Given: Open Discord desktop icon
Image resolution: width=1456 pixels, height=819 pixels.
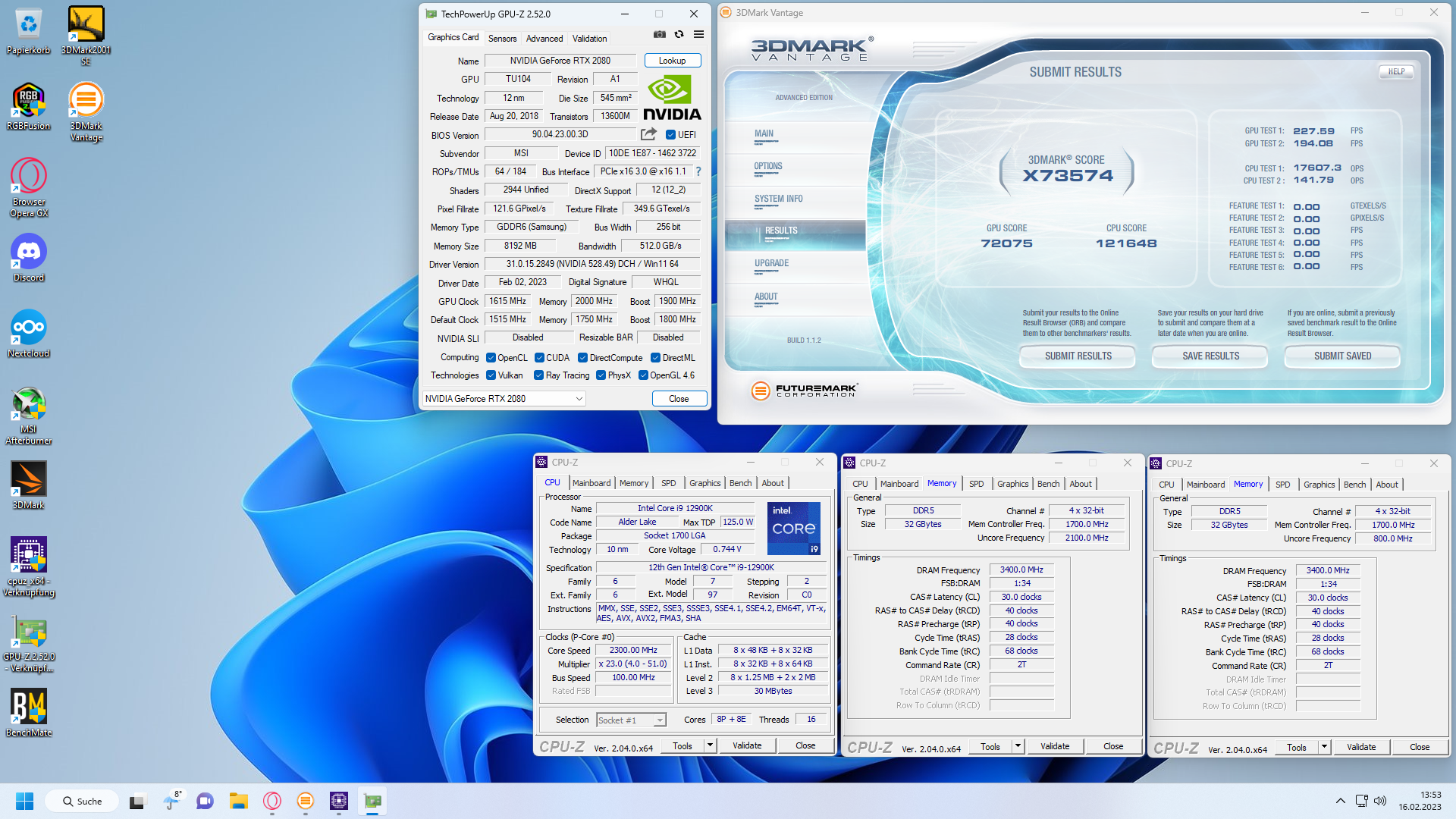Looking at the screenshot, I should (x=29, y=258).
